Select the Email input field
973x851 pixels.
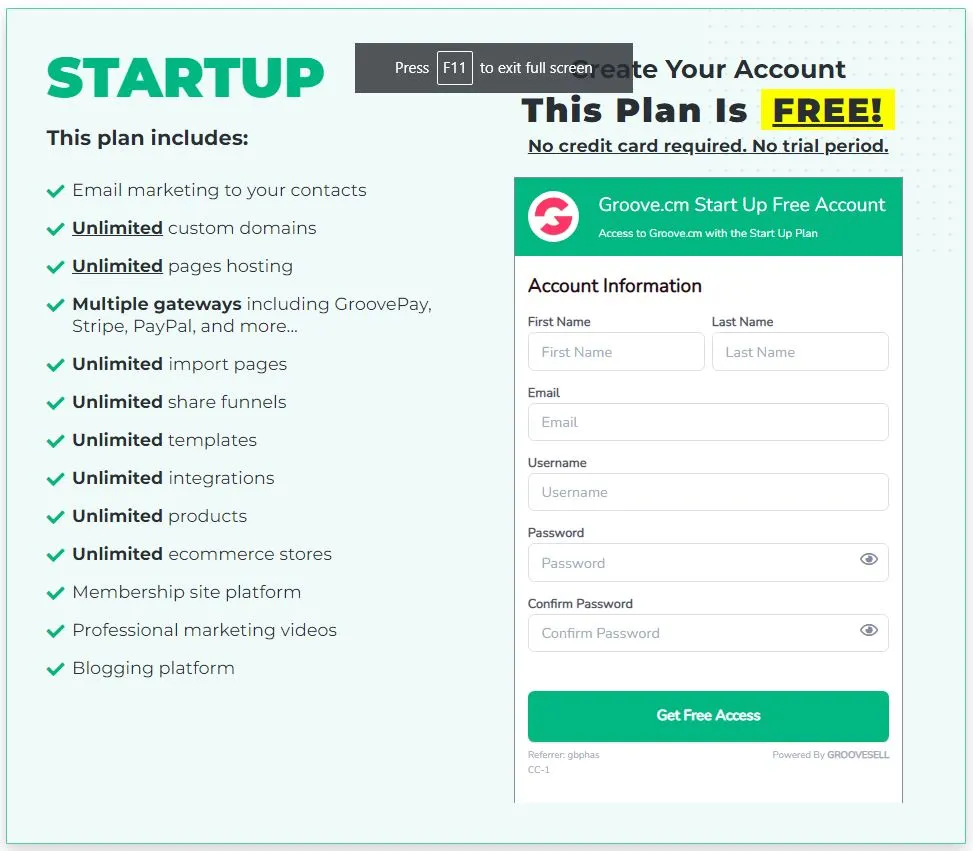click(708, 422)
